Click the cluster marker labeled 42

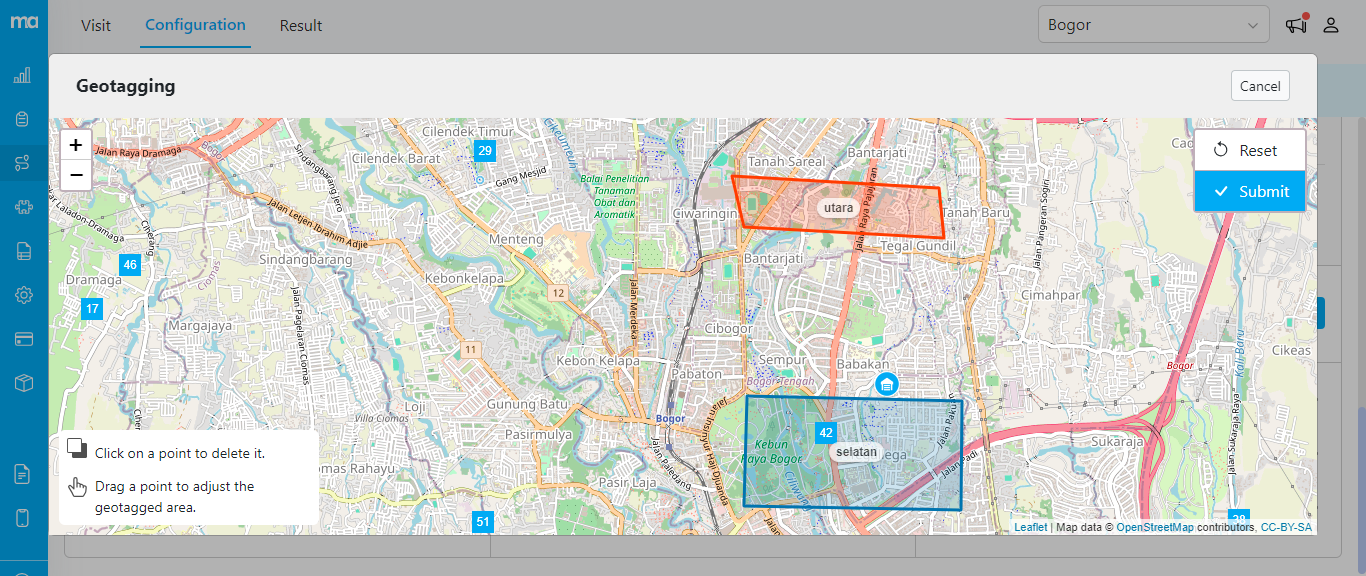[x=825, y=433]
